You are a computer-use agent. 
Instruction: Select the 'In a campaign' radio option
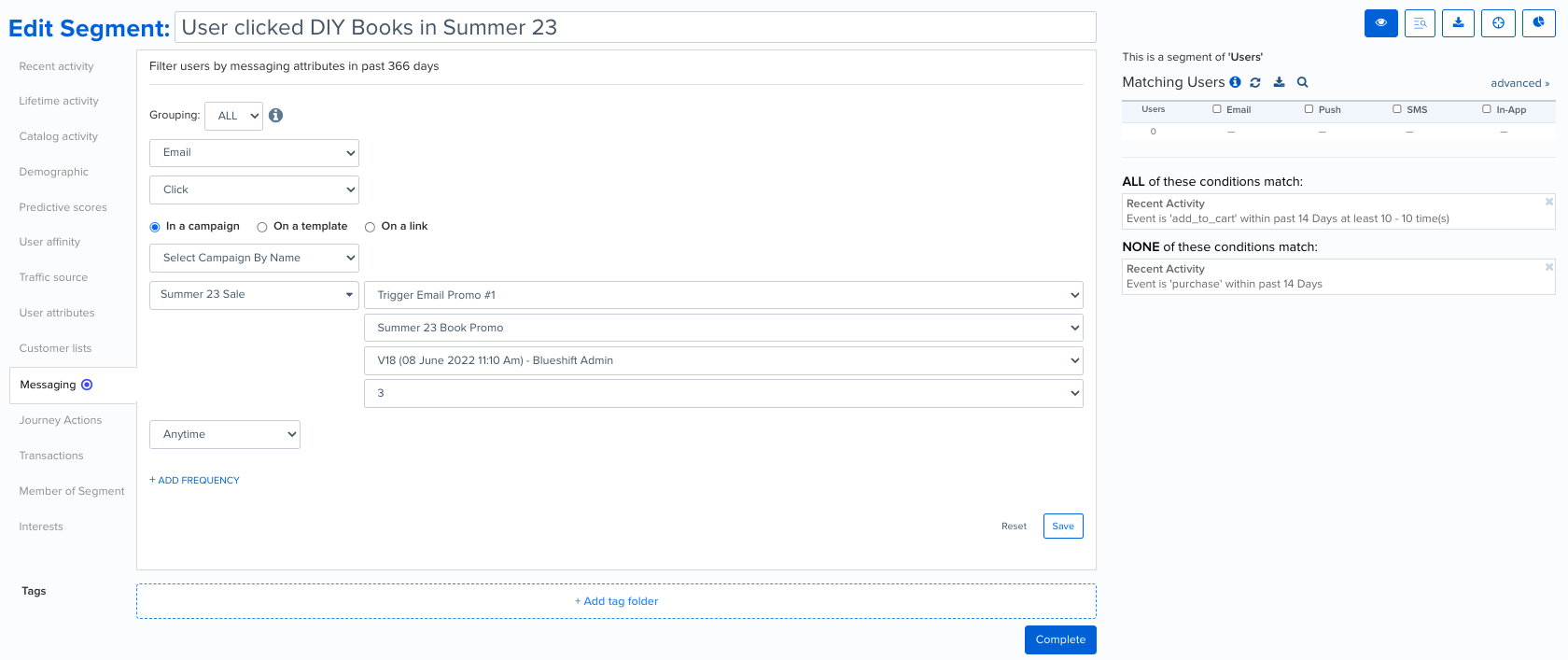(155, 227)
